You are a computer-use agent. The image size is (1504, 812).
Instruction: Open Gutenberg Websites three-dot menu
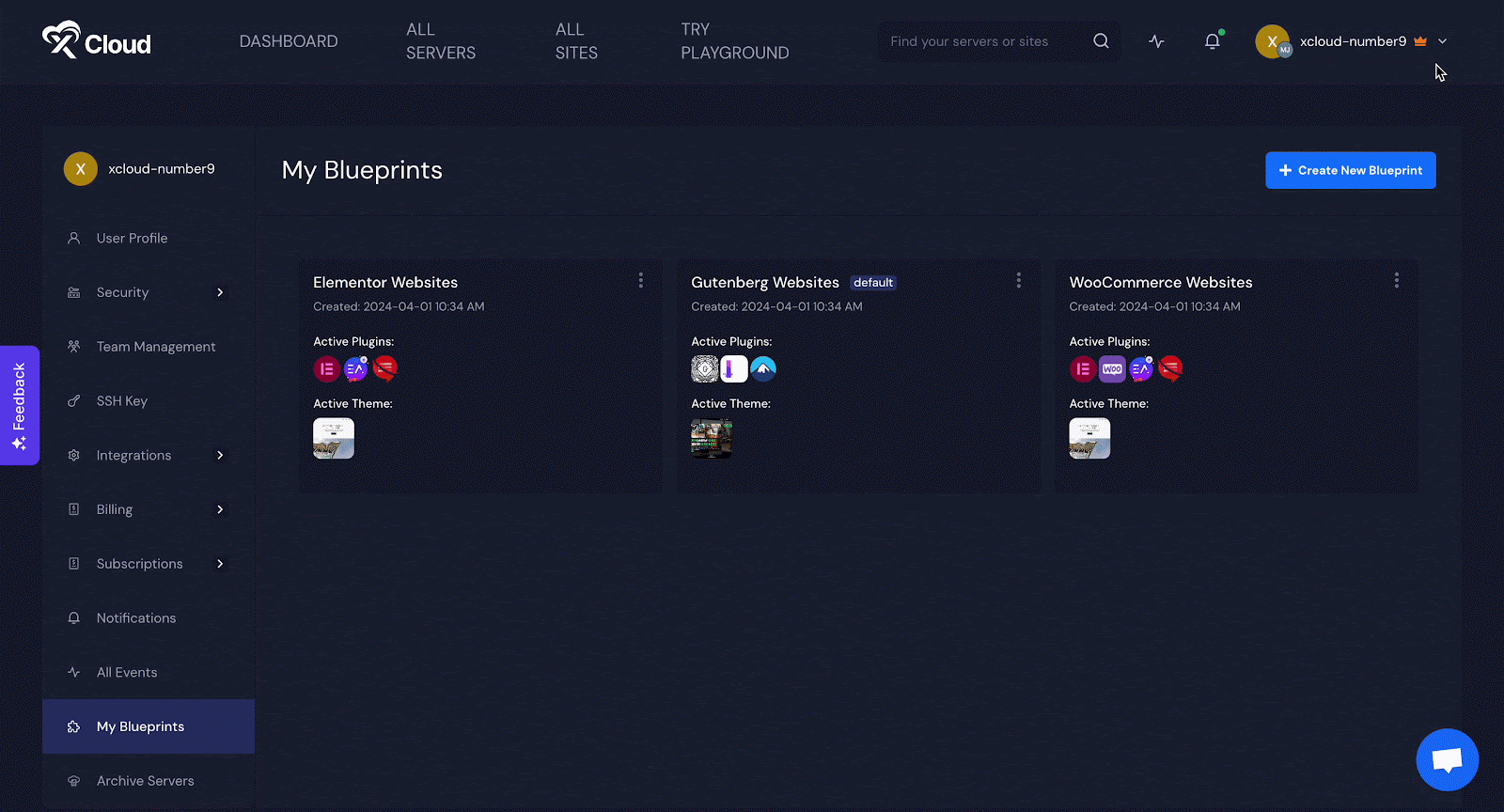[x=1018, y=281]
